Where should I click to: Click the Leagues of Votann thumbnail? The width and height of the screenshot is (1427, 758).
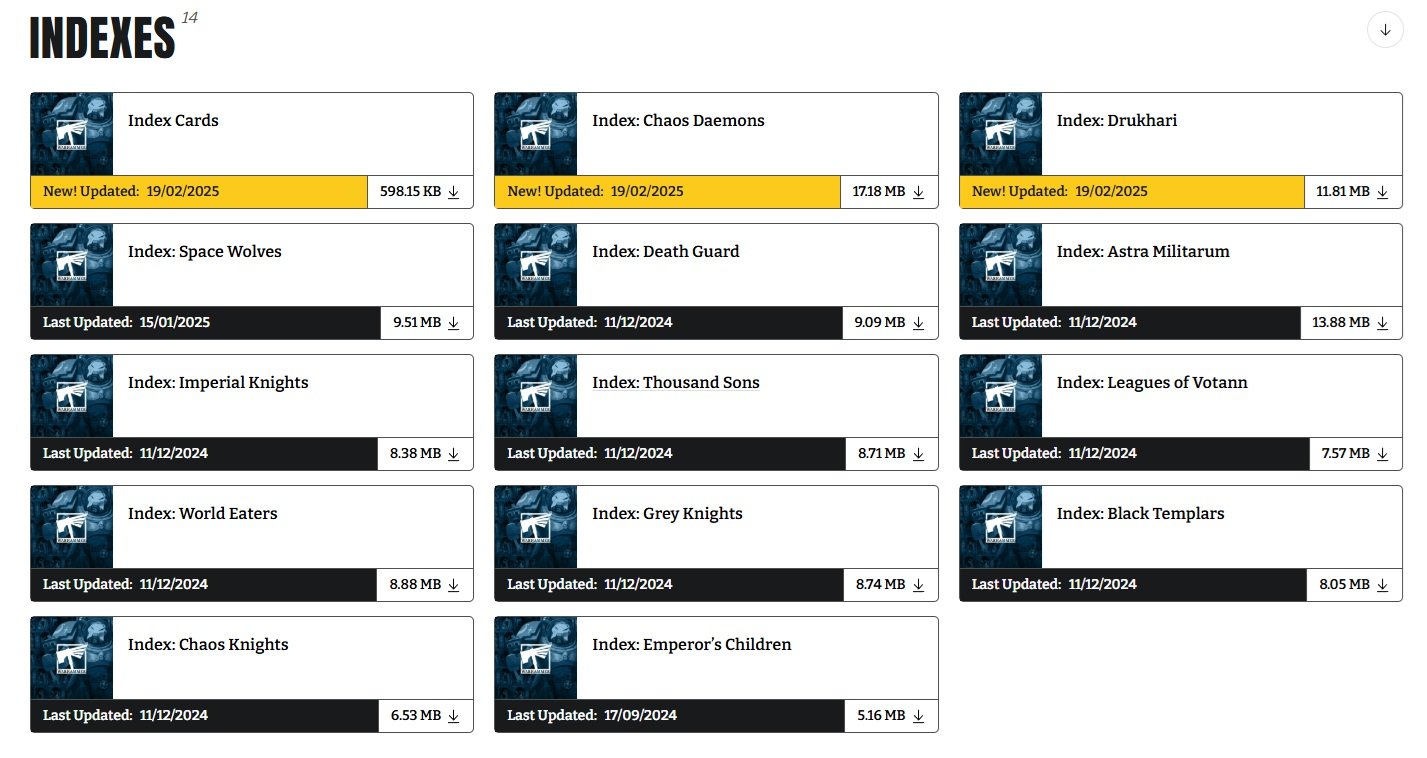(1001, 396)
